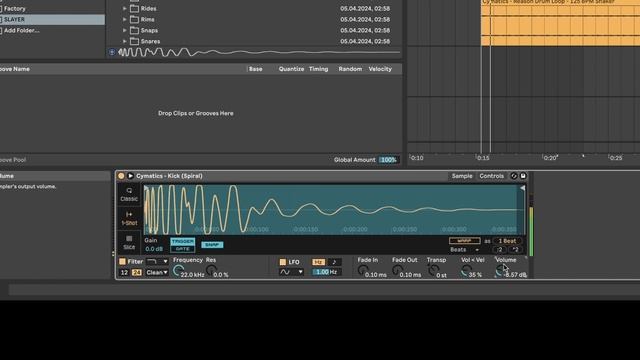Click the browser preview toggle icon

click(x=112, y=52)
